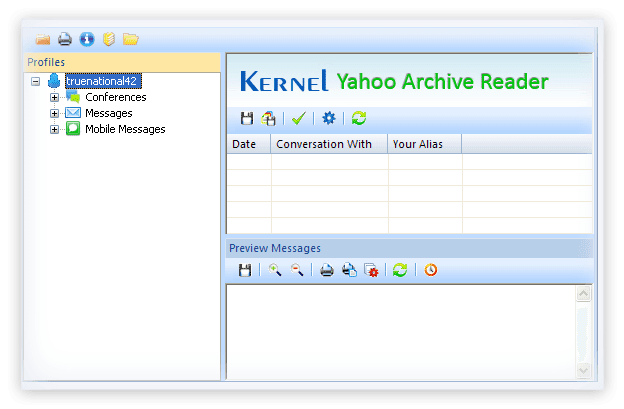Click the bright yellow folder icon in the top toolbar
The width and height of the screenshot is (624, 409).
(x=131, y=39)
